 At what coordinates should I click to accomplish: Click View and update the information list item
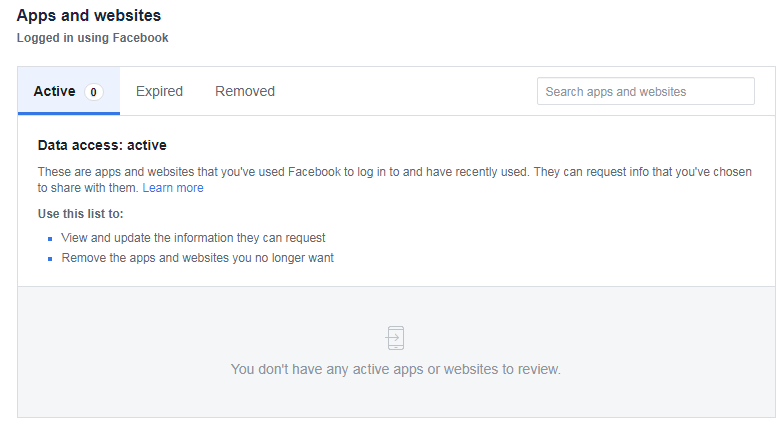(x=193, y=238)
